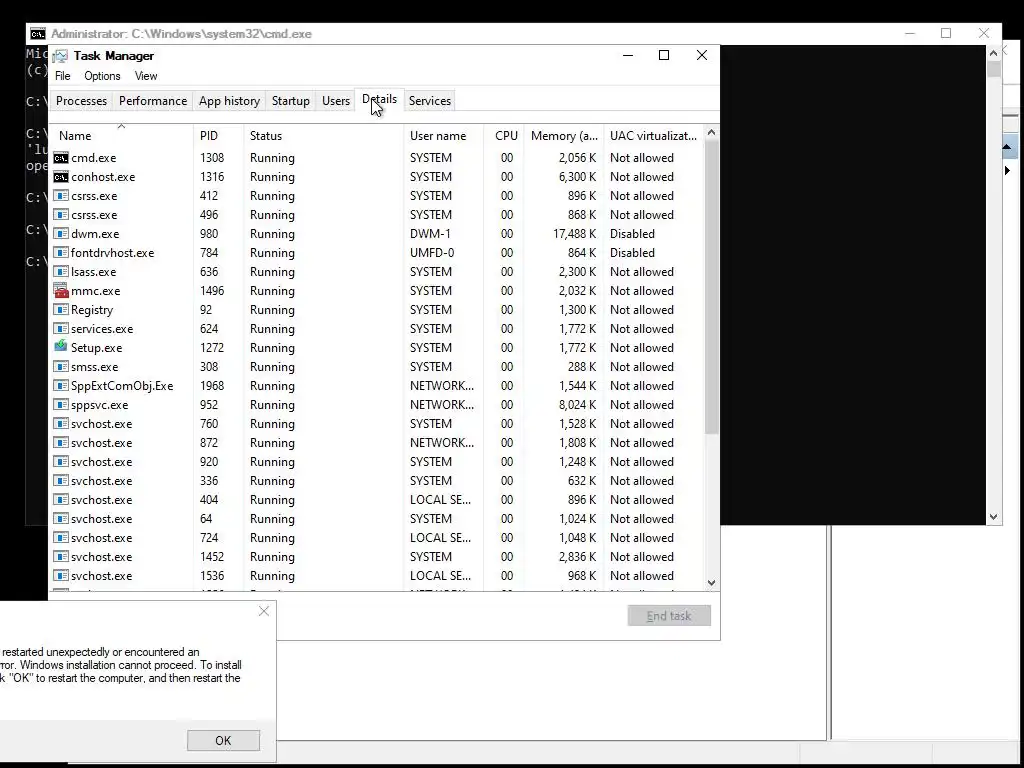1024x768 pixels.
Task: Select PID 1968 cell
Action: click(x=212, y=386)
